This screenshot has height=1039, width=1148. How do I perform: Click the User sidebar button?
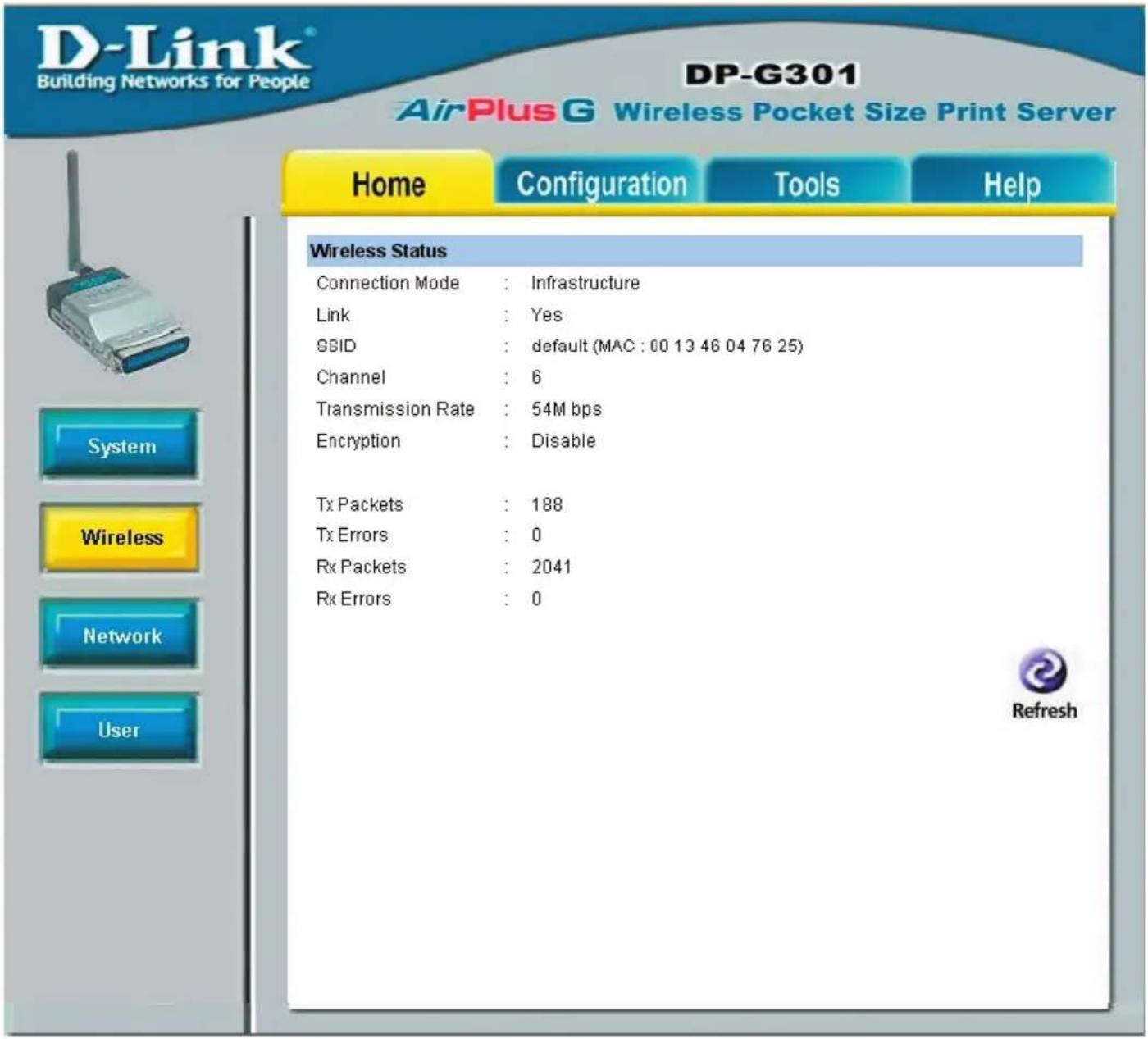coord(121,730)
